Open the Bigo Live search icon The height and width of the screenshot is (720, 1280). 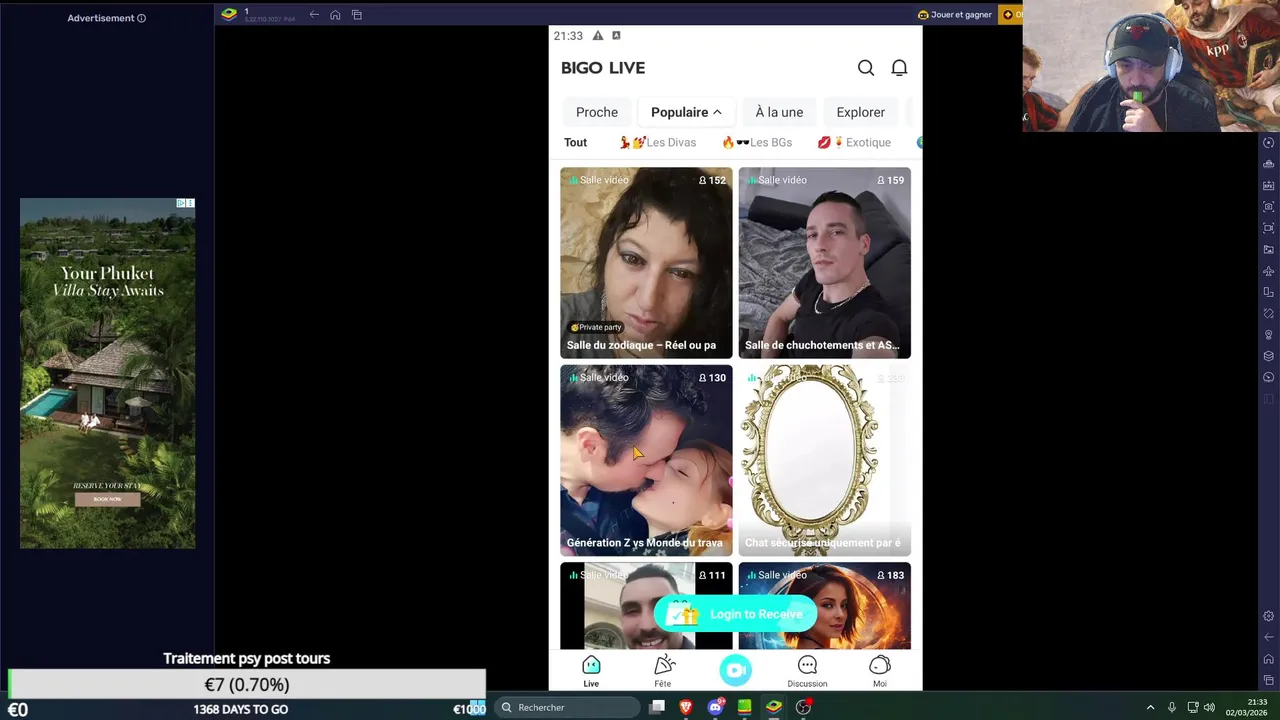click(x=866, y=68)
